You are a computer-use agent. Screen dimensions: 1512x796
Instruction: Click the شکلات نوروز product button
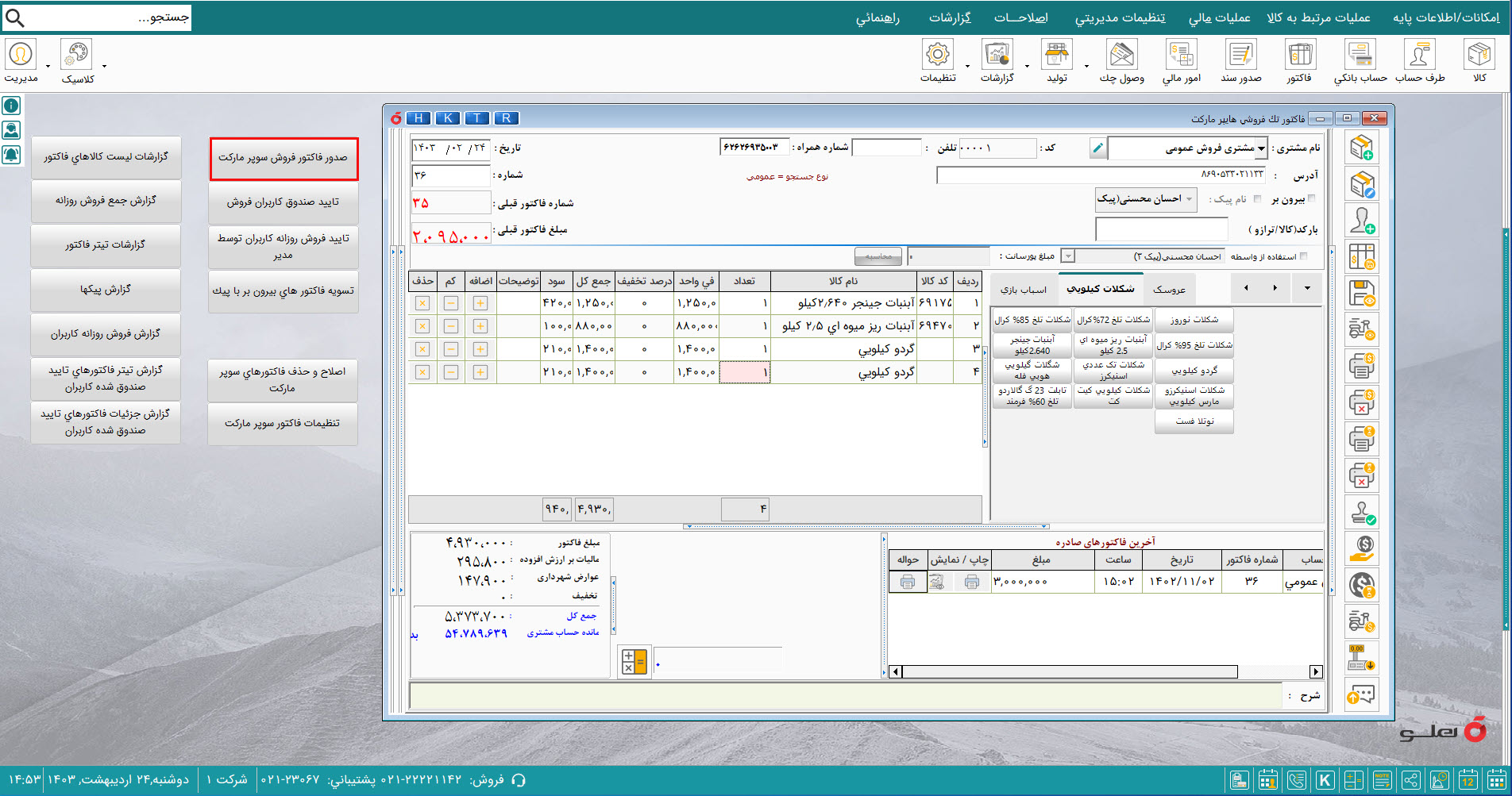[x=1194, y=320]
